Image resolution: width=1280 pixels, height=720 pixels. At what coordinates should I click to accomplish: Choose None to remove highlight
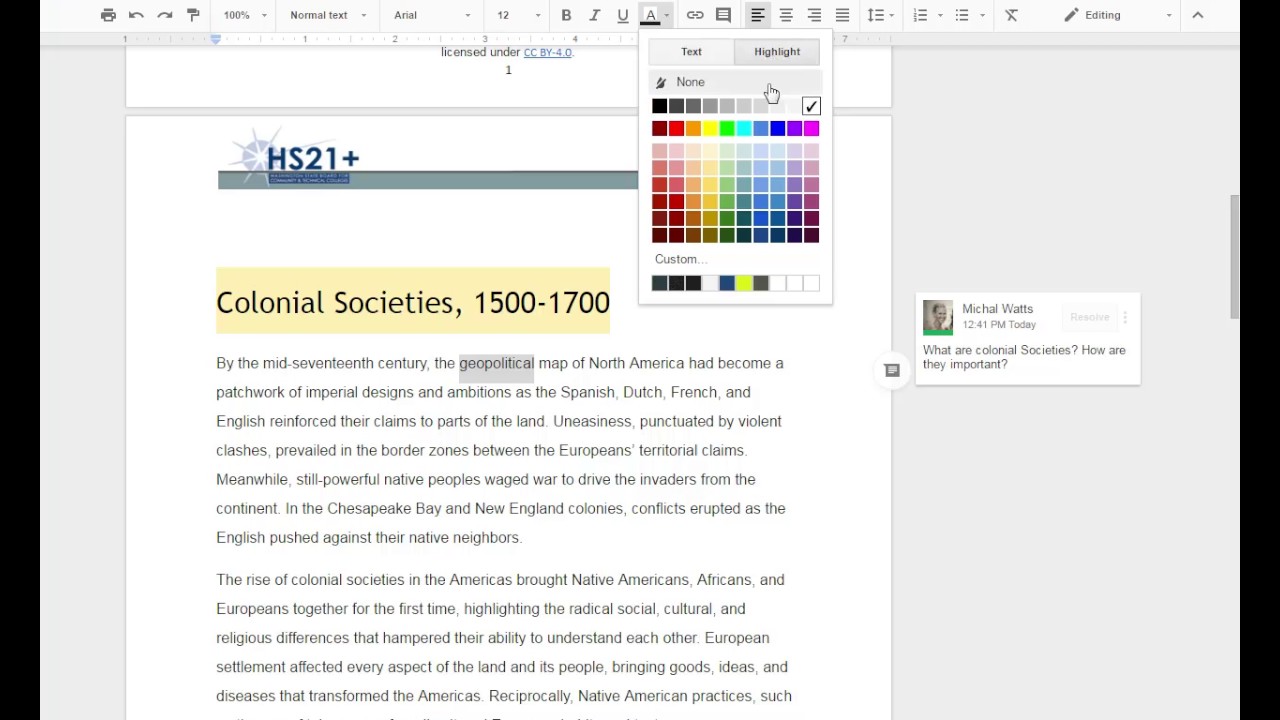(x=690, y=82)
